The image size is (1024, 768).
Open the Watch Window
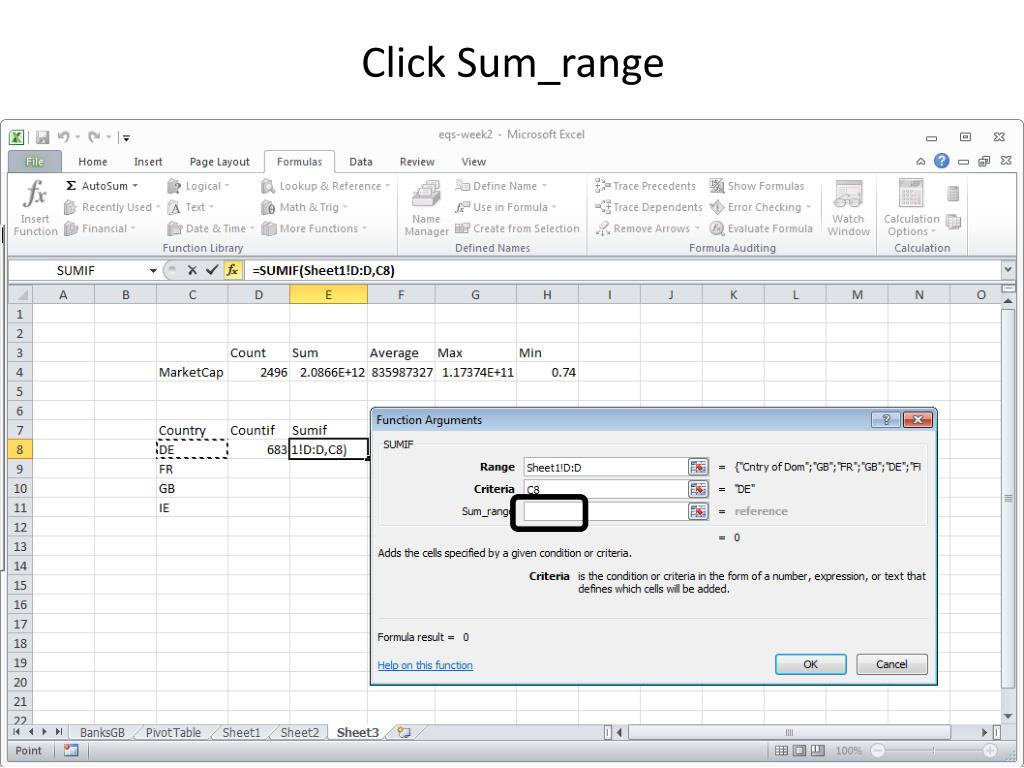pos(848,208)
